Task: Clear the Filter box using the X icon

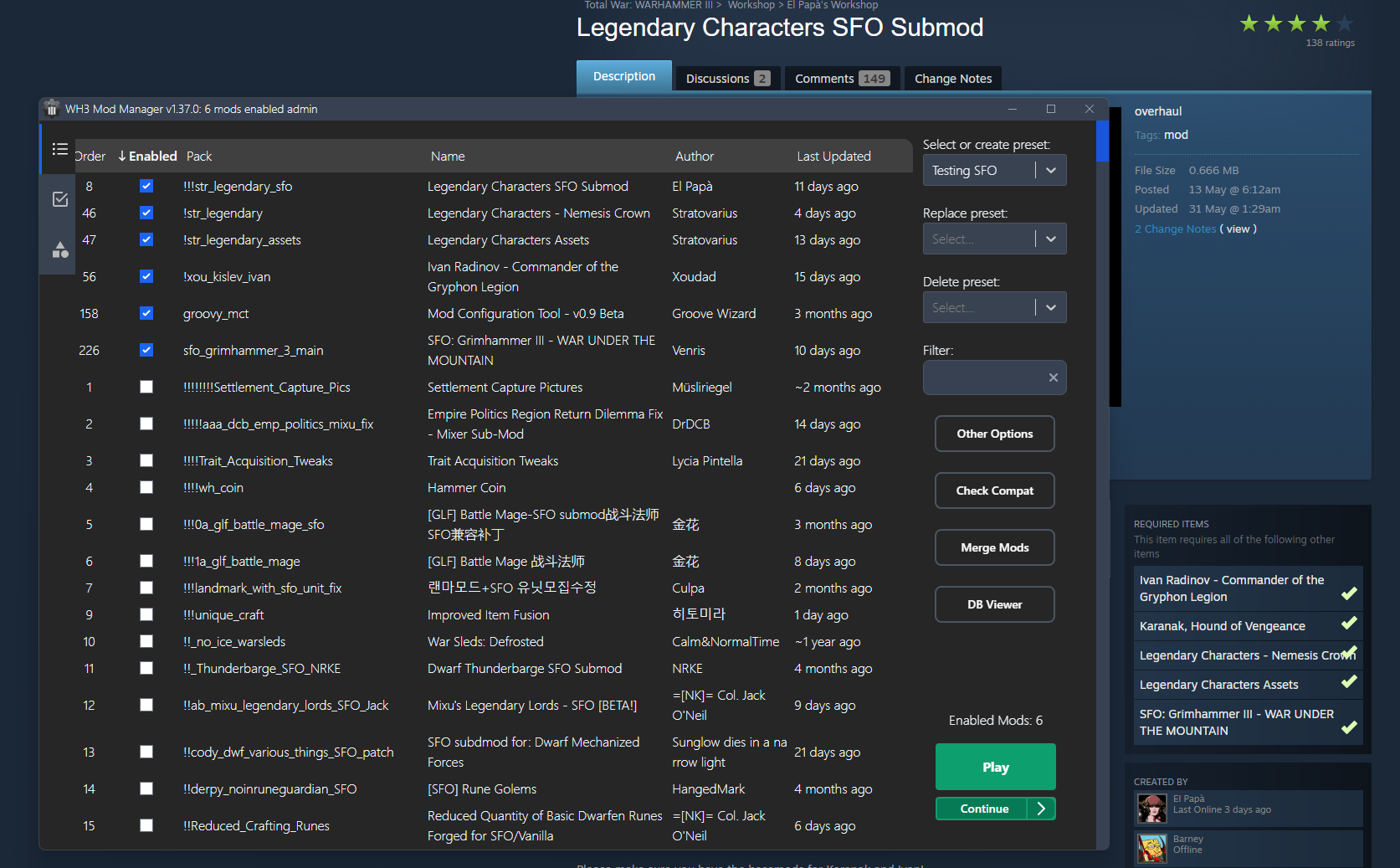Action: pos(1053,378)
